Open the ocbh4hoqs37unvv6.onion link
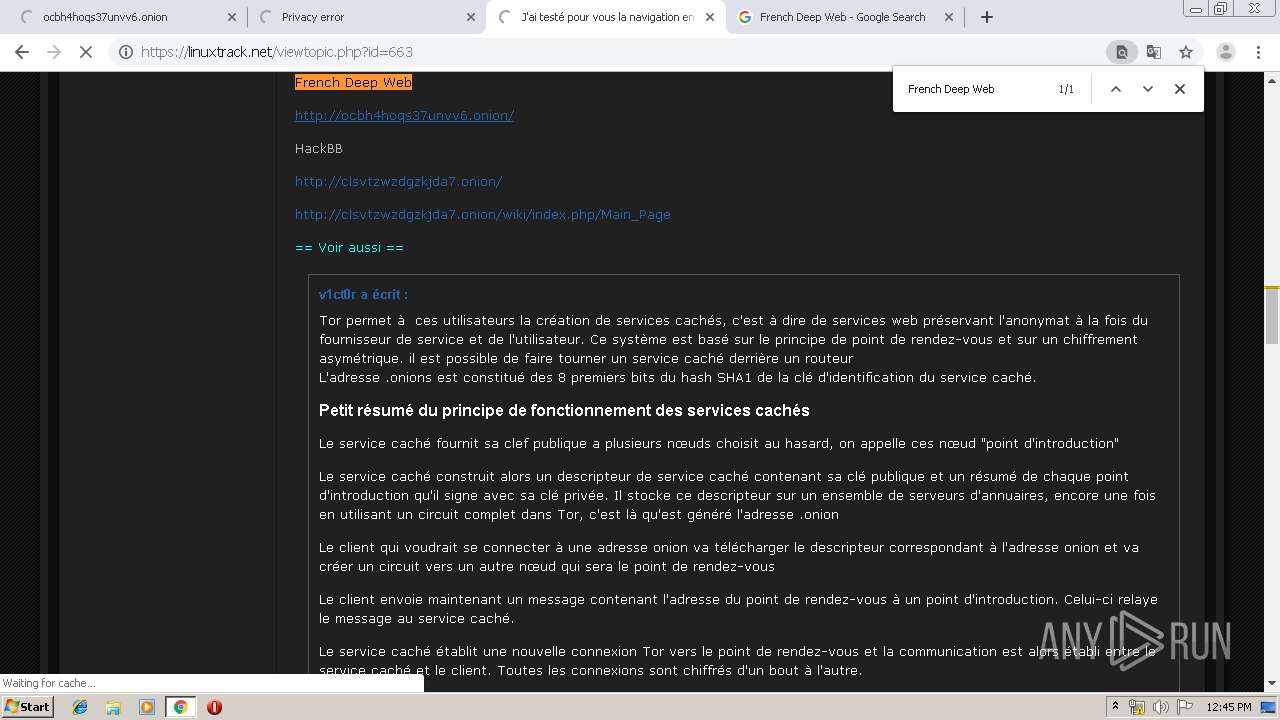 [404, 115]
